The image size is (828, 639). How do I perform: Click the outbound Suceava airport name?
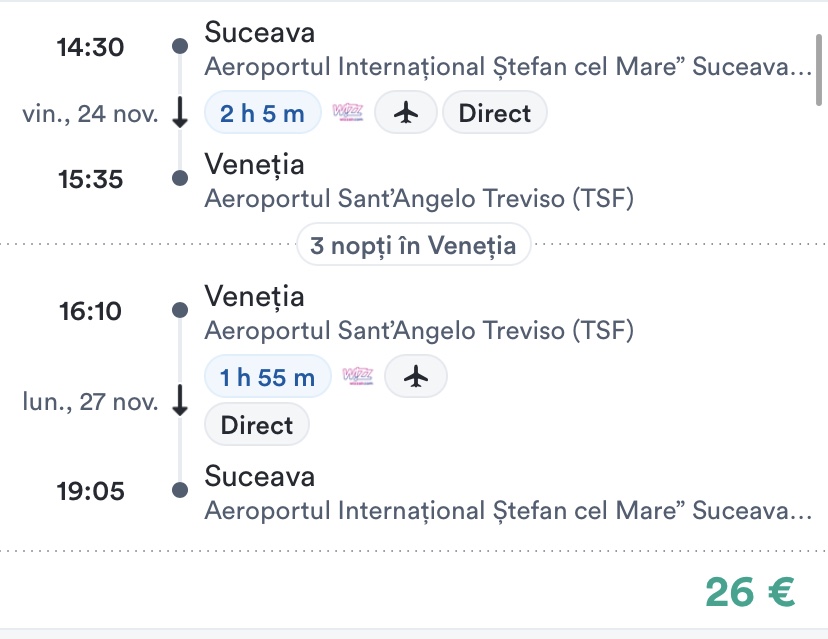508,68
